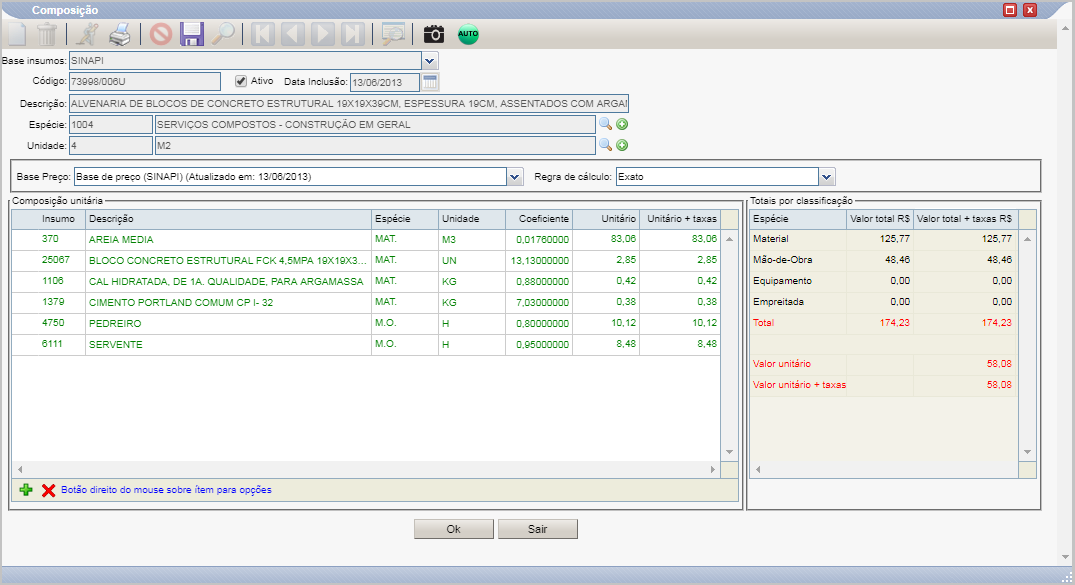Select the AREIA MEDIA row
The width and height of the screenshot is (1075, 585).
(x=366, y=239)
